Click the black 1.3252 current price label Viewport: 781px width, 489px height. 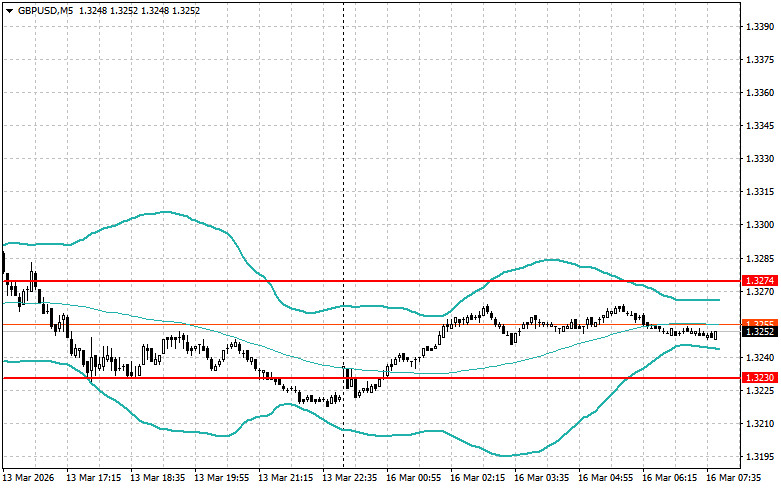[760, 332]
